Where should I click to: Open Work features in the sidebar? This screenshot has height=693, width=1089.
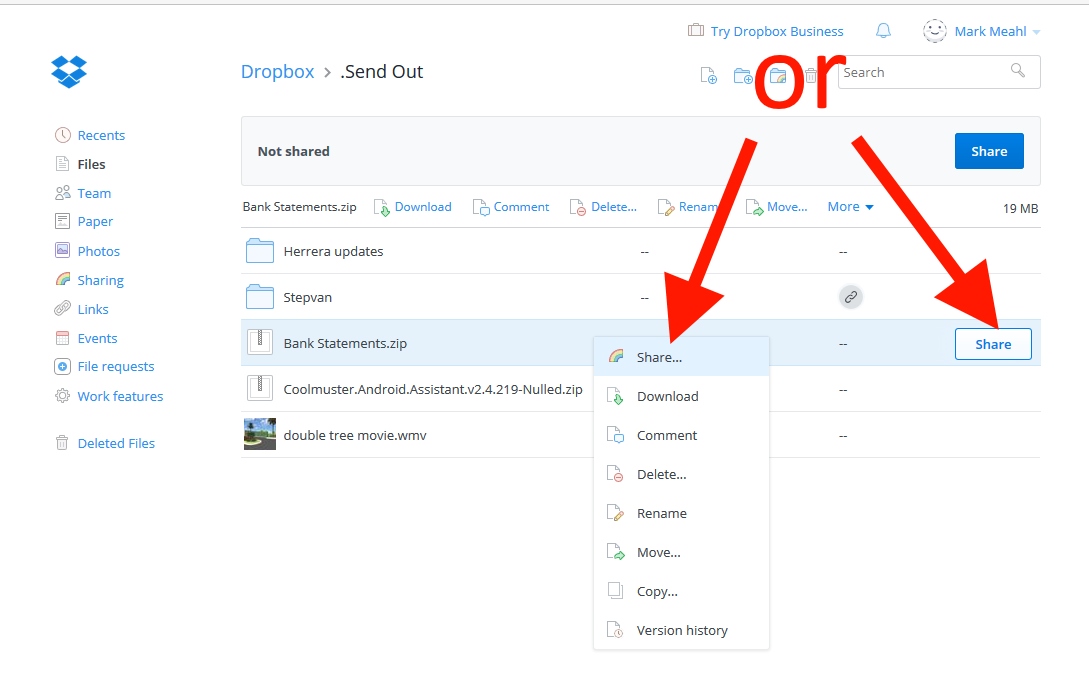pos(109,396)
